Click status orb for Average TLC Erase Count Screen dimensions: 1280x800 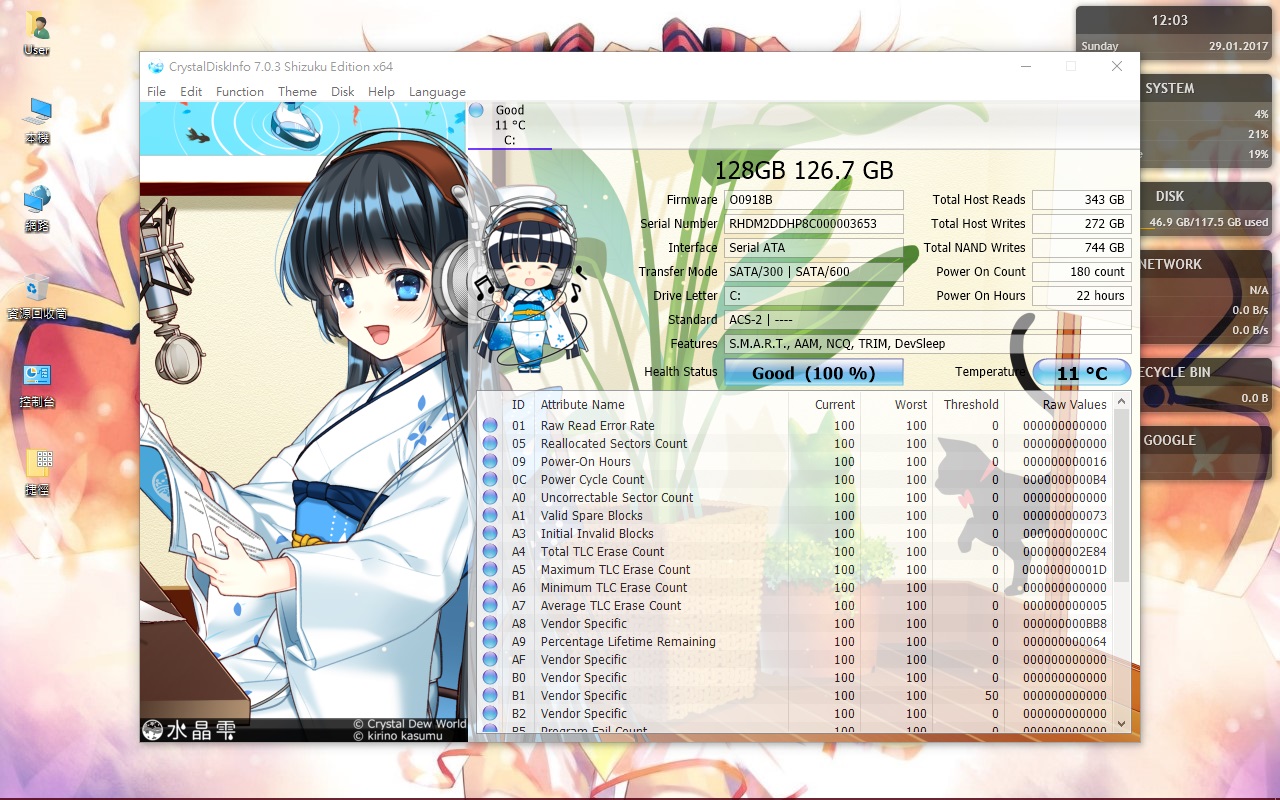pyautogui.click(x=490, y=606)
